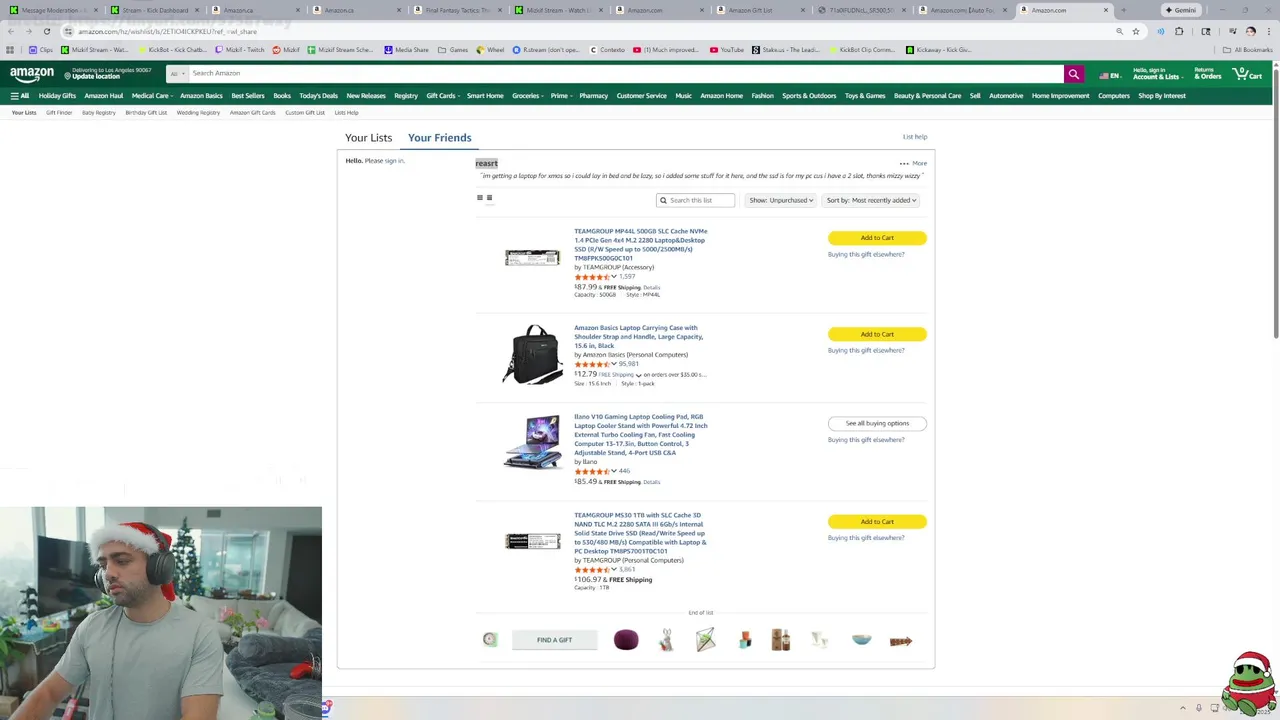Open All Bookmarks folder
The image size is (1280, 720).
[1247, 49]
